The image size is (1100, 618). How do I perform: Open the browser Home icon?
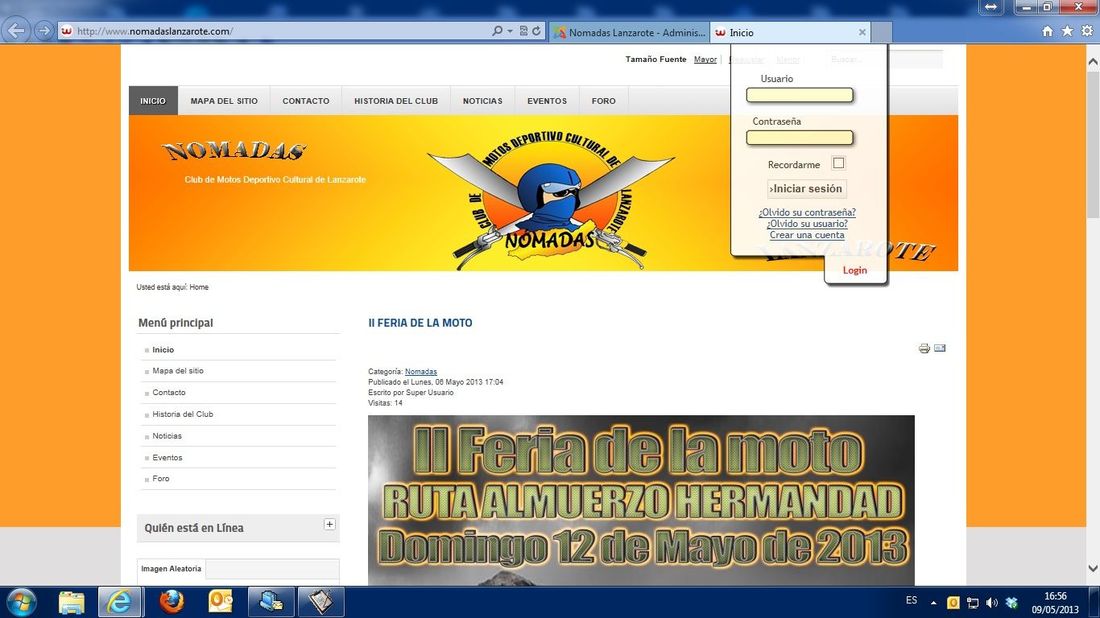(x=1047, y=31)
